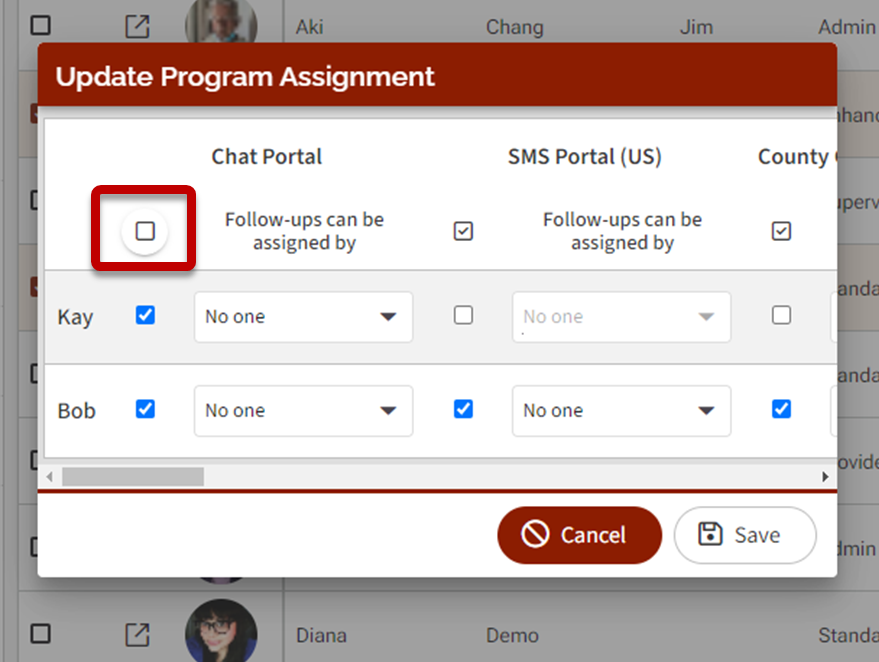Uncheck Bob's SMS Portal checkbox
879x662 pixels.
click(463, 409)
